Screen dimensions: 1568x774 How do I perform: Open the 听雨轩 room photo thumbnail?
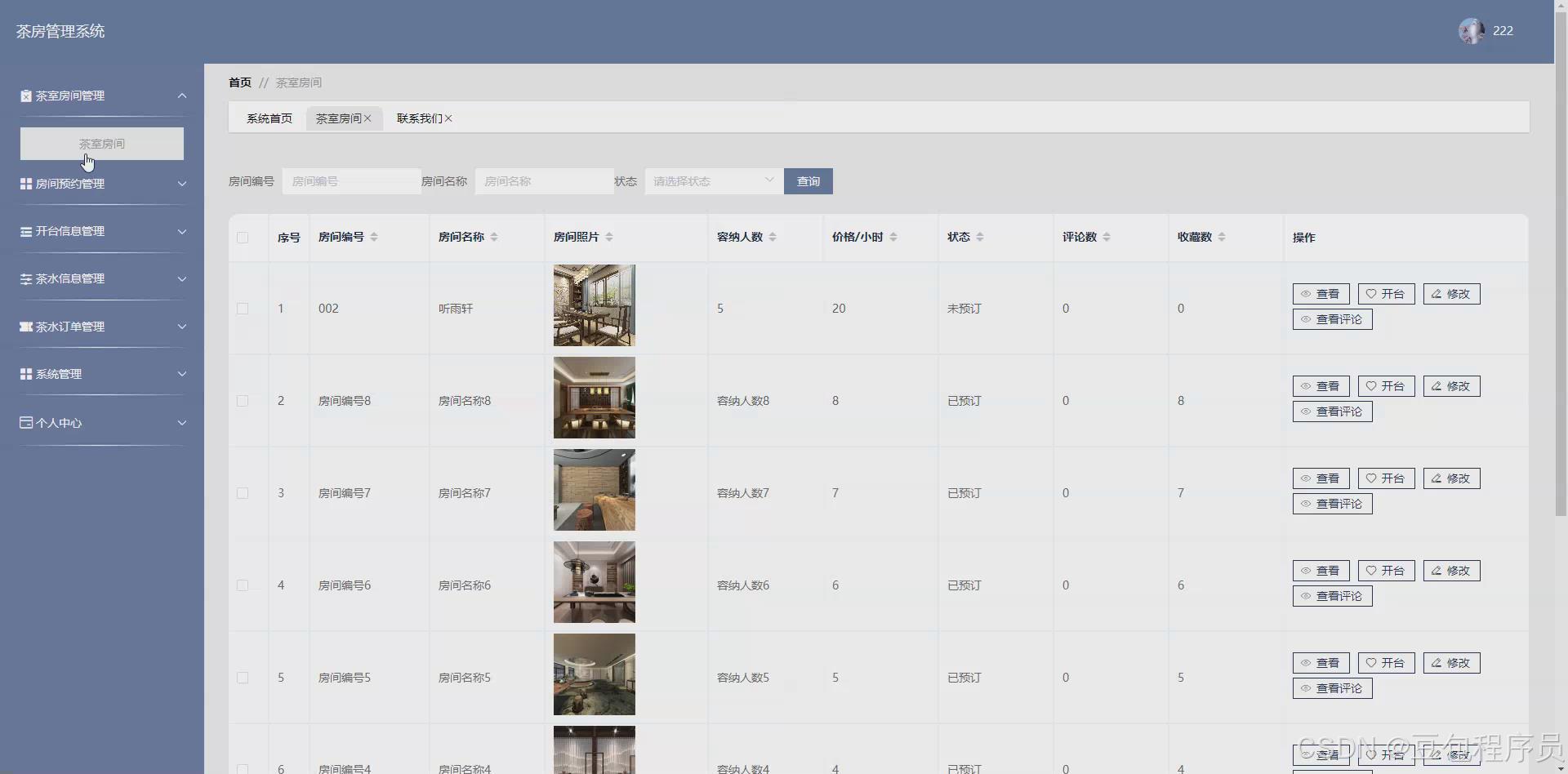click(x=595, y=305)
